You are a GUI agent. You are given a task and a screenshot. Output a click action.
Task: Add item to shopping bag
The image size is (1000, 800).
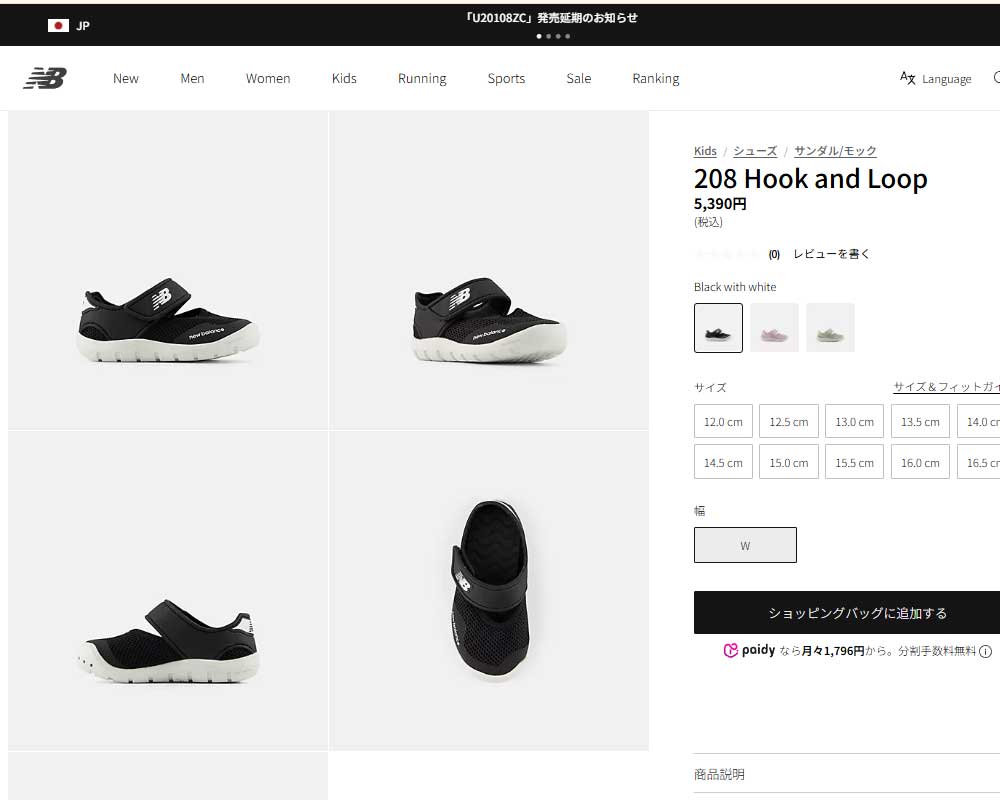[x=856, y=613]
